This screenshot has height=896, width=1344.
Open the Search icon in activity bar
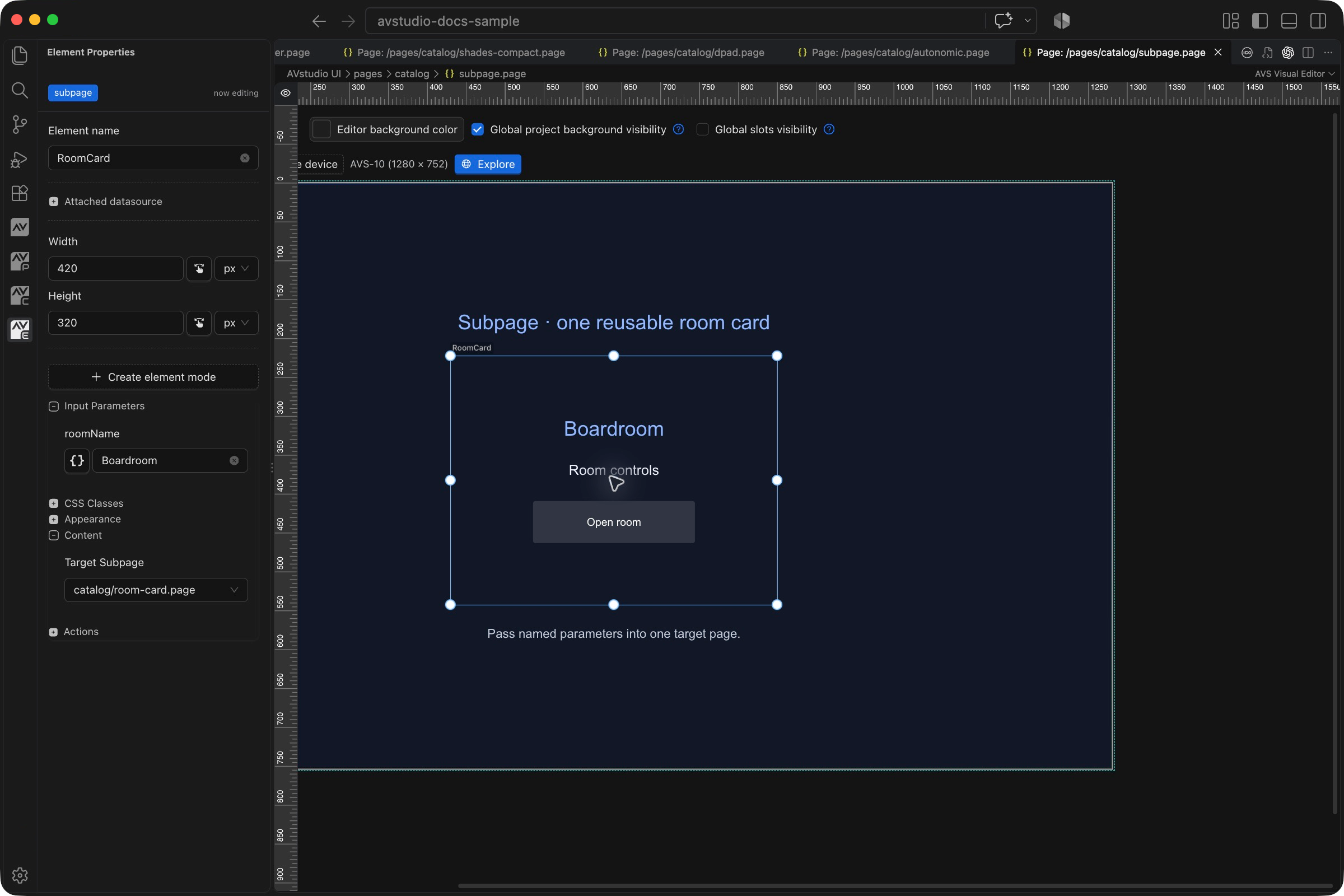[x=20, y=90]
